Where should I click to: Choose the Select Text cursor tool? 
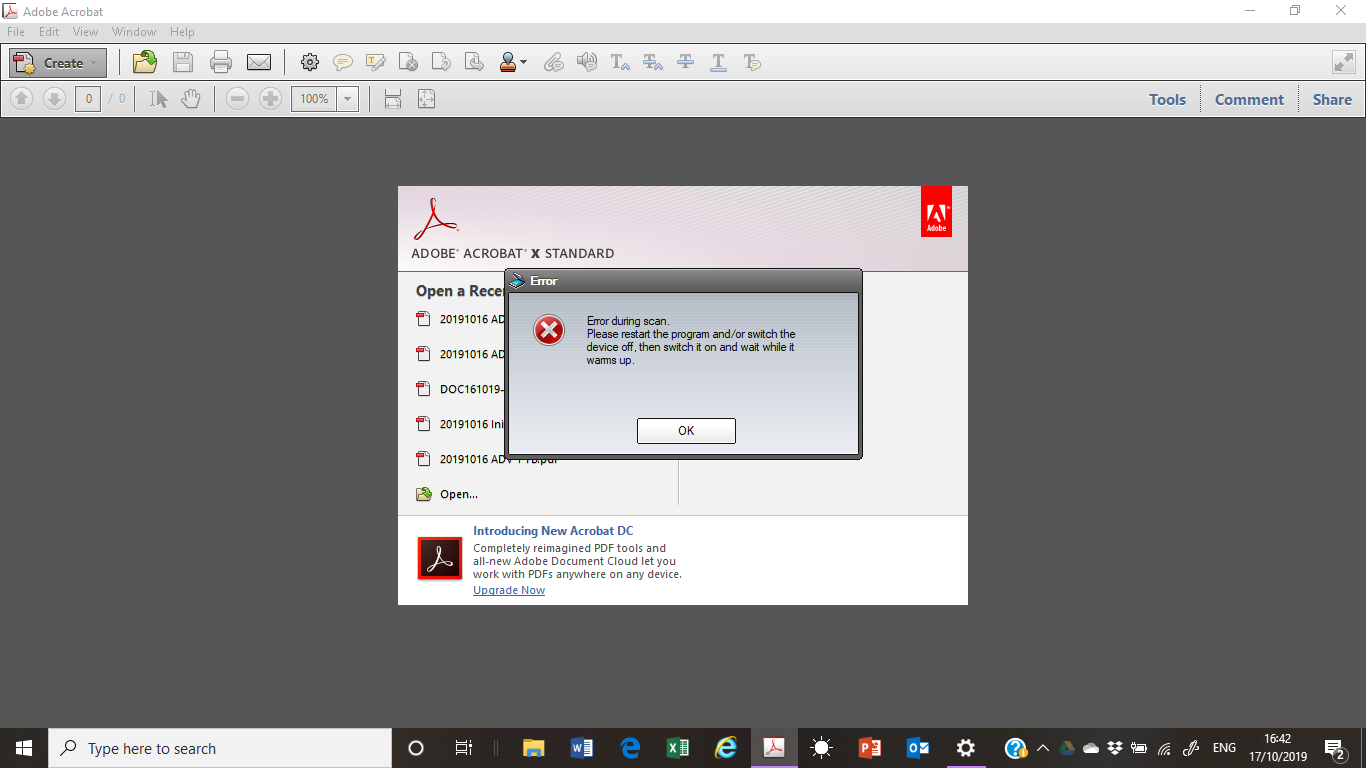point(158,99)
